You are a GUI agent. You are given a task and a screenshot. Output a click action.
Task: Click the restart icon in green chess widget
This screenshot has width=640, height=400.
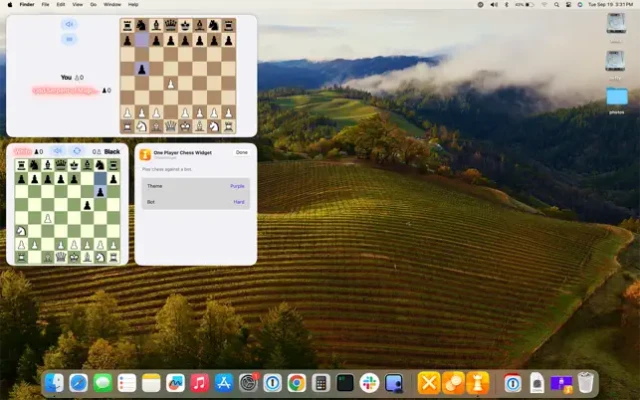(77, 151)
